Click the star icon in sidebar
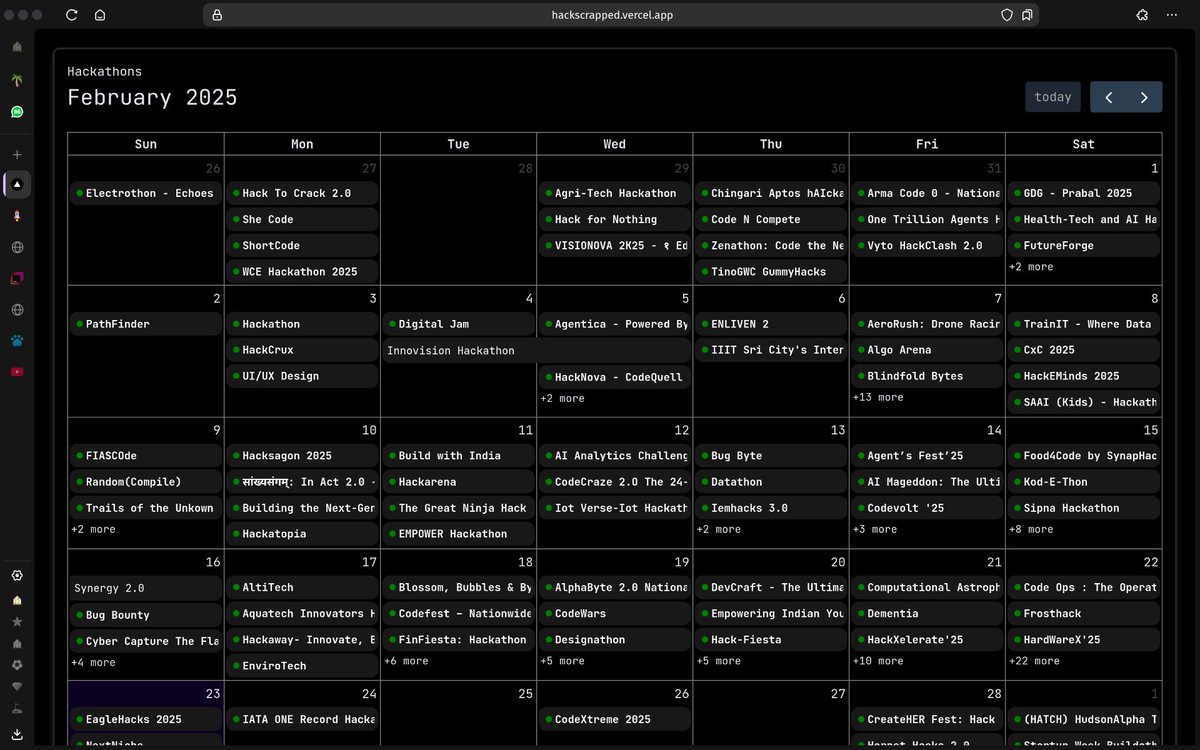Image resolution: width=1200 pixels, height=750 pixels. 17,621
